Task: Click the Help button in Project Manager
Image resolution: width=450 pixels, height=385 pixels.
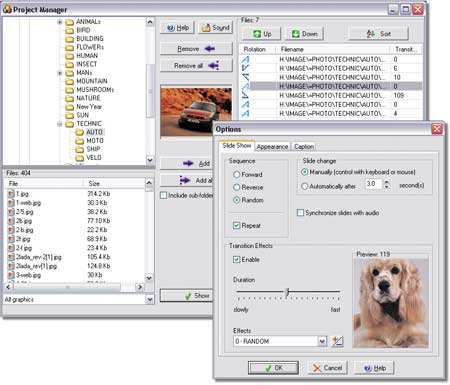Action: [177, 28]
